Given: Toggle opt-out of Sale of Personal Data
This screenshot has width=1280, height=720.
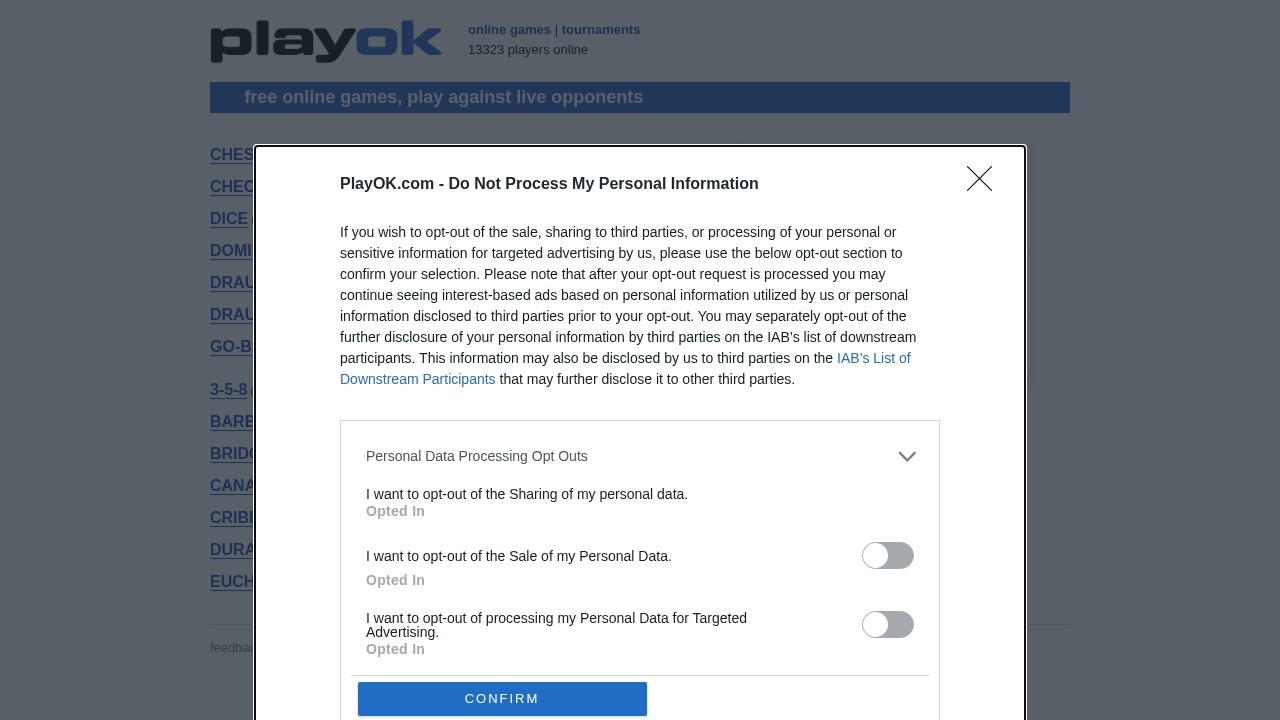Looking at the screenshot, I should point(887,556).
